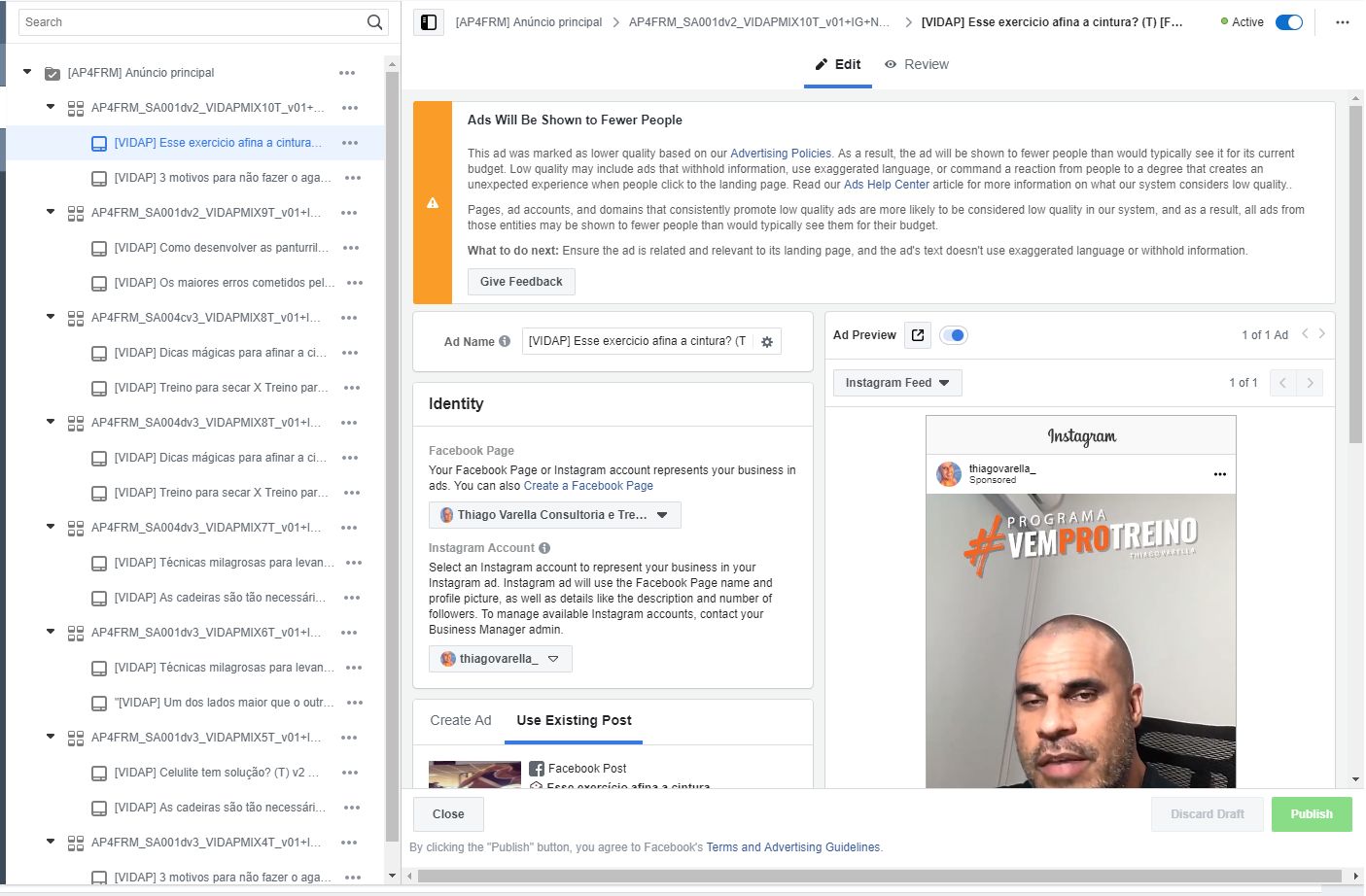The width and height of the screenshot is (1366, 896).
Task: Open options for 'Os maiores erros cometidos' ad
Action: pos(355,283)
